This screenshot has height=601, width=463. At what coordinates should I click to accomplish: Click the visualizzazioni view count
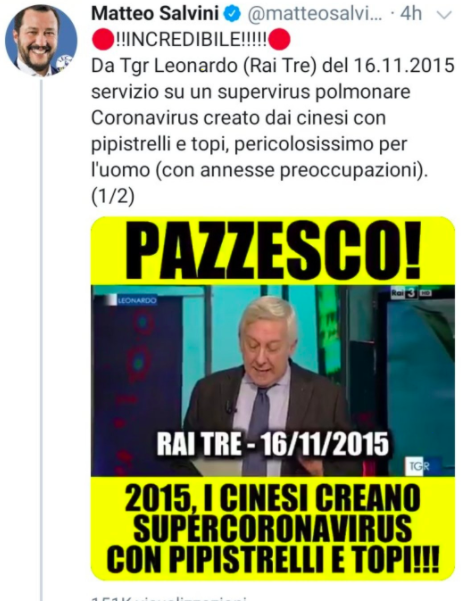(169, 598)
